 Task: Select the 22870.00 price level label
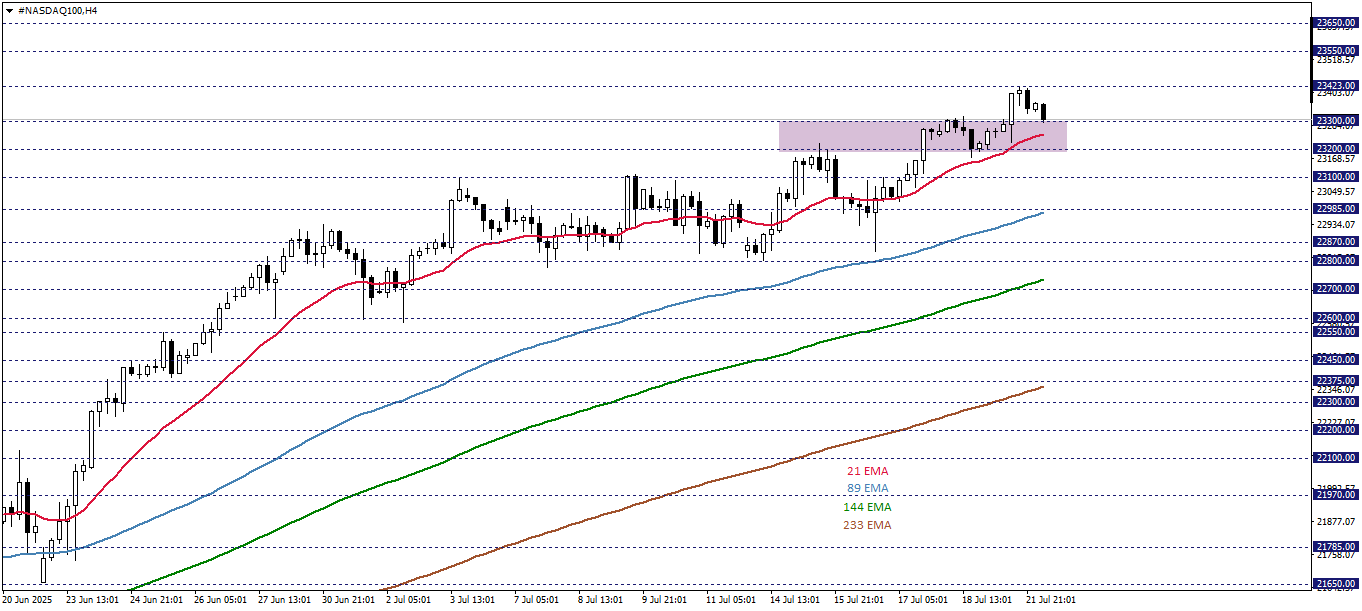pyautogui.click(x=1335, y=242)
